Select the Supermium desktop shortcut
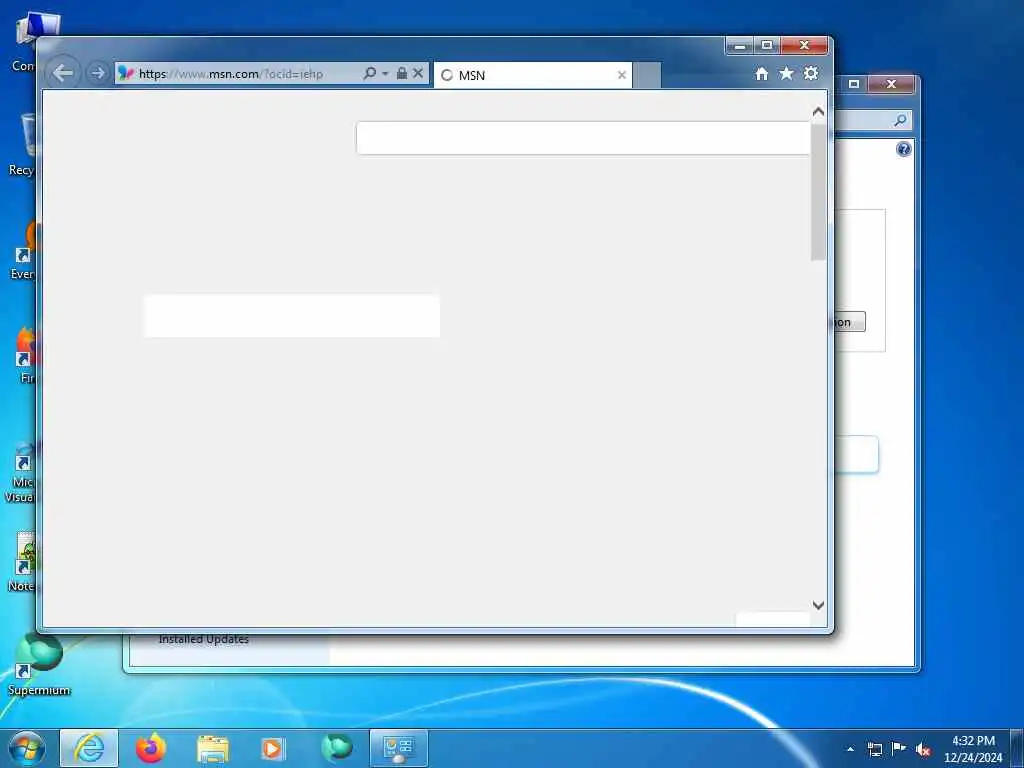 39,663
